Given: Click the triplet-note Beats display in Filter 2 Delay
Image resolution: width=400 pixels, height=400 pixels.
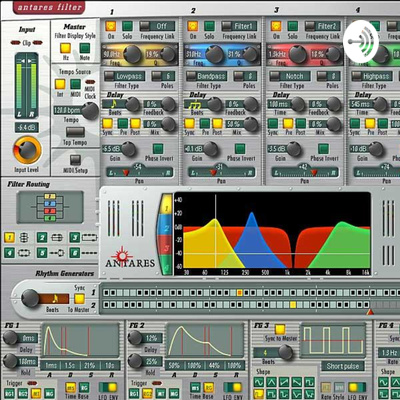Looking at the screenshot, I should point(196,104).
